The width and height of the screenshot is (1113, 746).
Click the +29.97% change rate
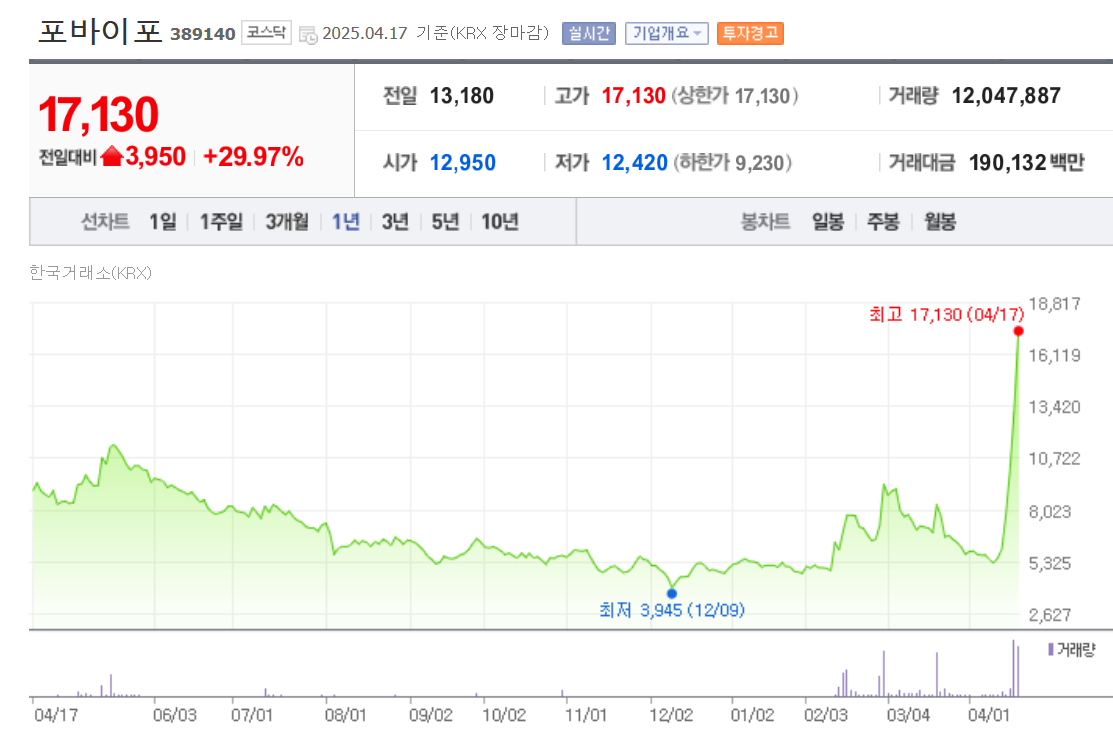(x=253, y=157)
